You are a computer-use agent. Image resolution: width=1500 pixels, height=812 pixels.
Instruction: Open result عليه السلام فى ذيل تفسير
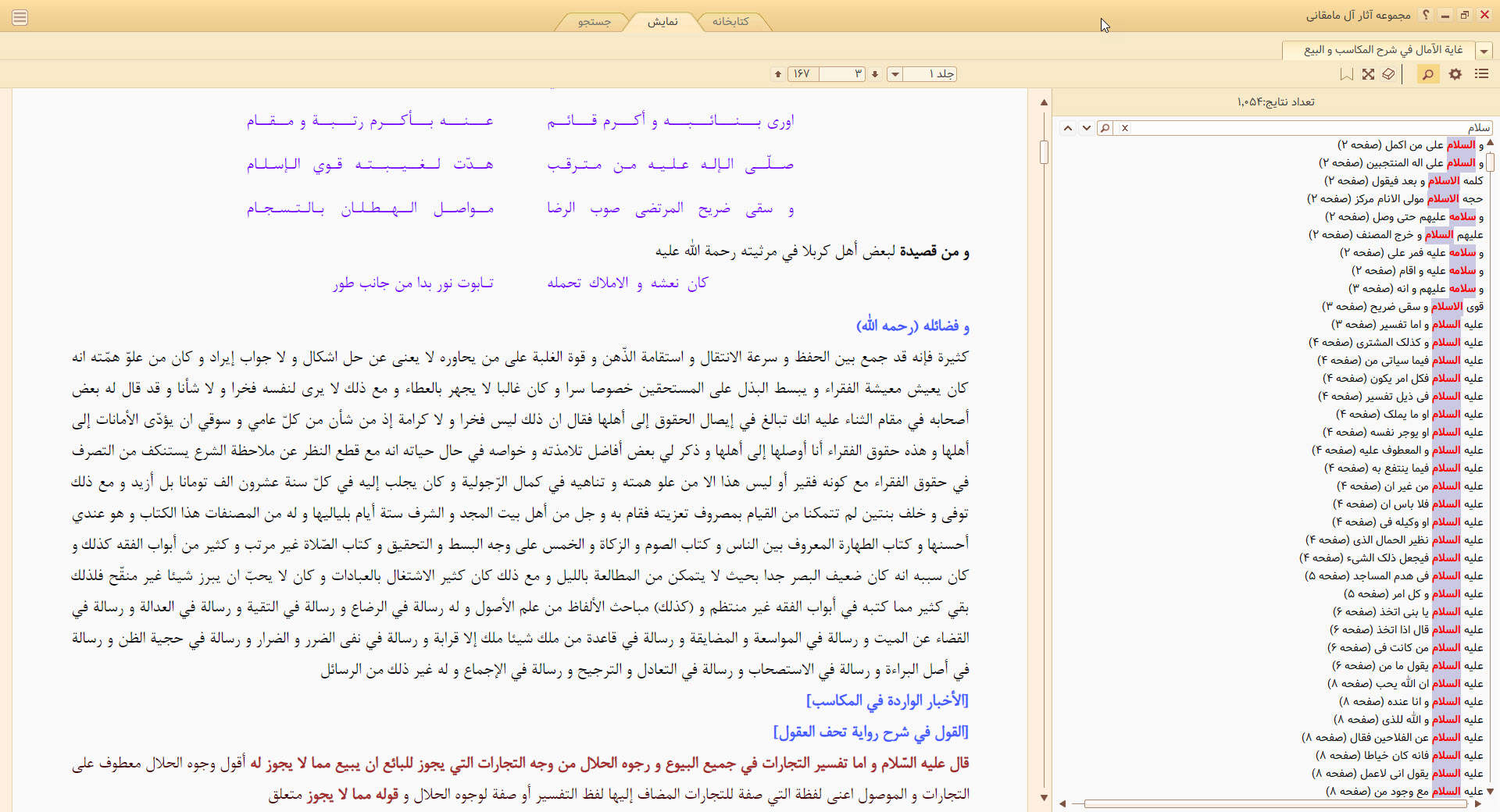point(1402,397)
